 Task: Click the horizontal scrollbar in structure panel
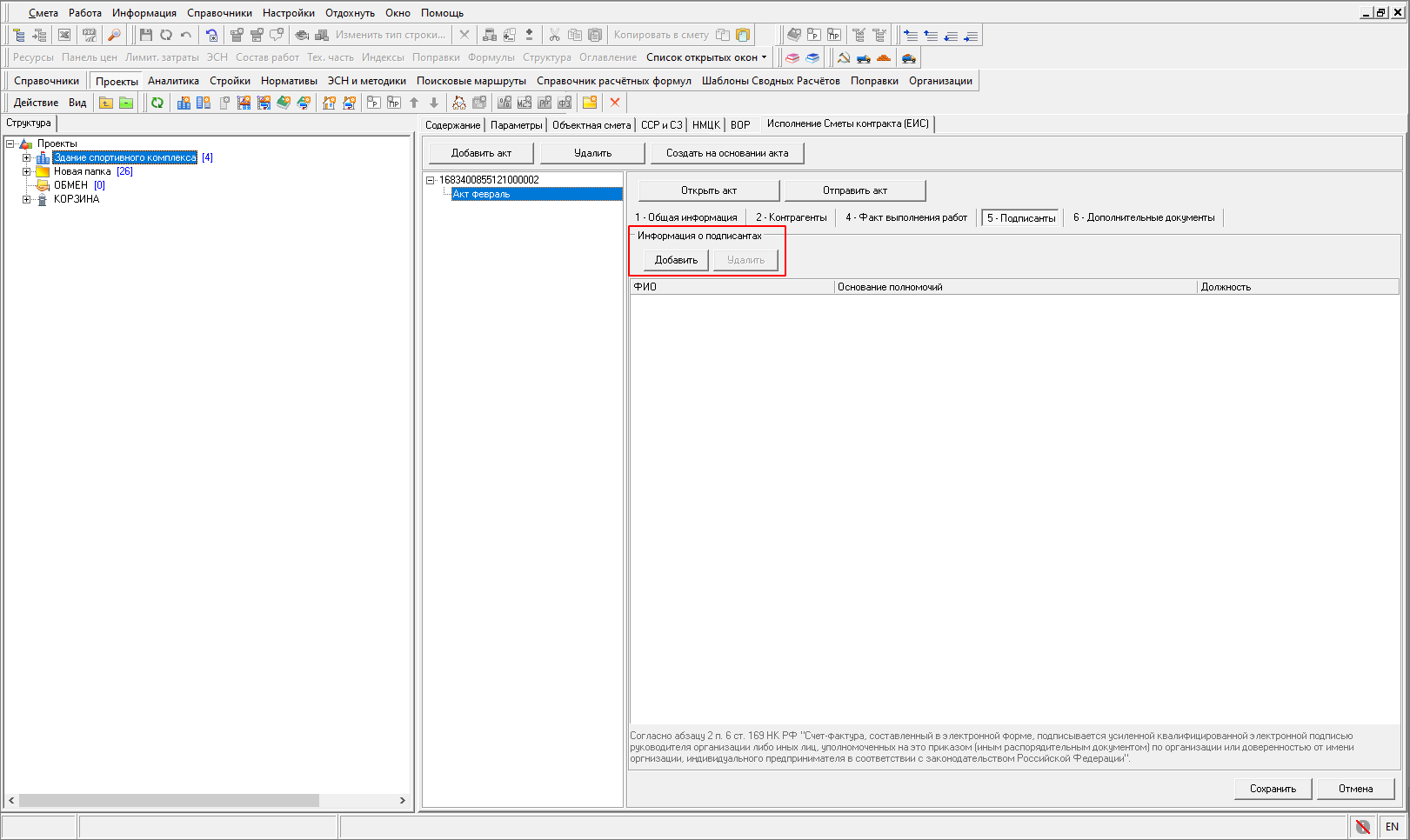click(169, 800)
